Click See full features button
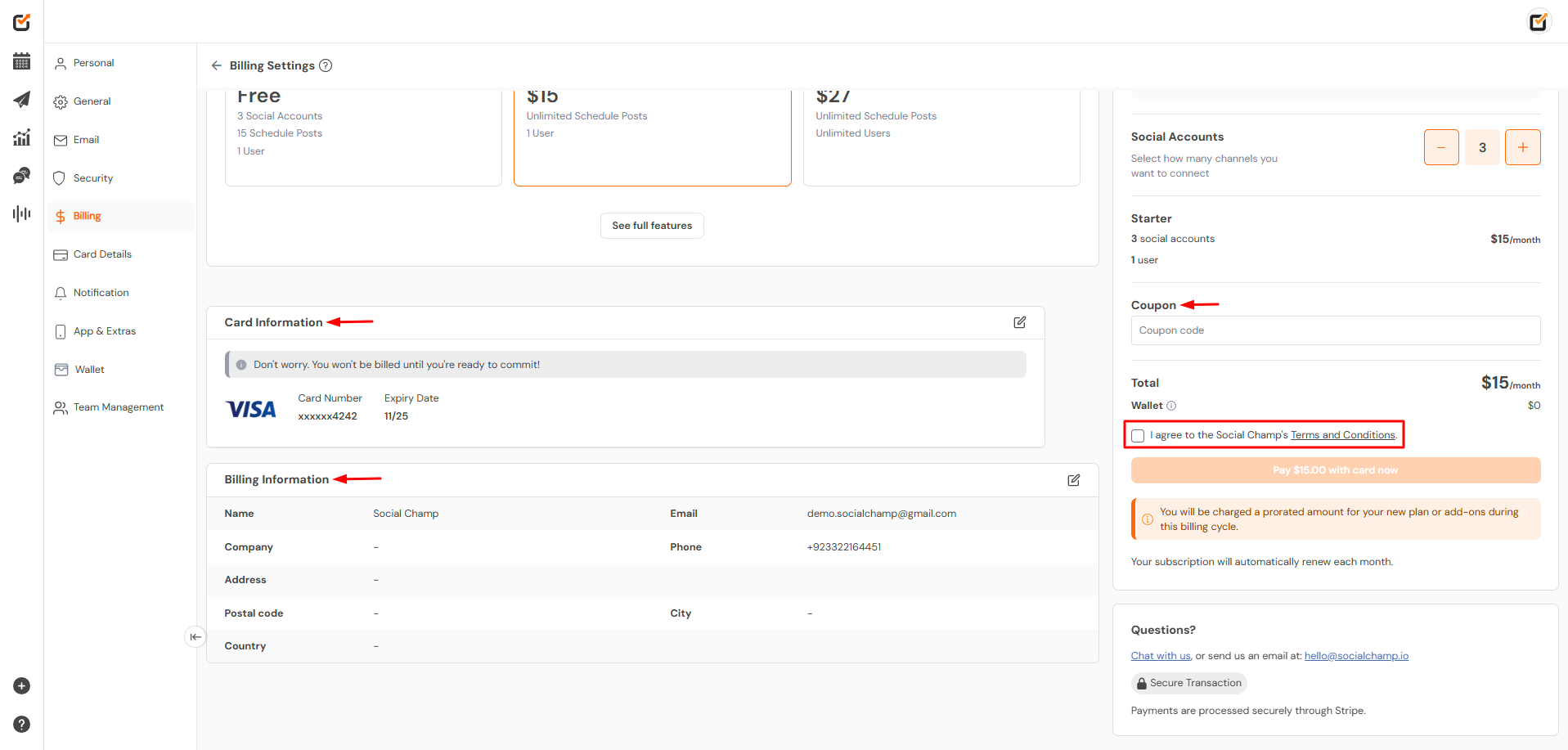The width and height of the screenshot is (1568, 750). click(652, 226)
